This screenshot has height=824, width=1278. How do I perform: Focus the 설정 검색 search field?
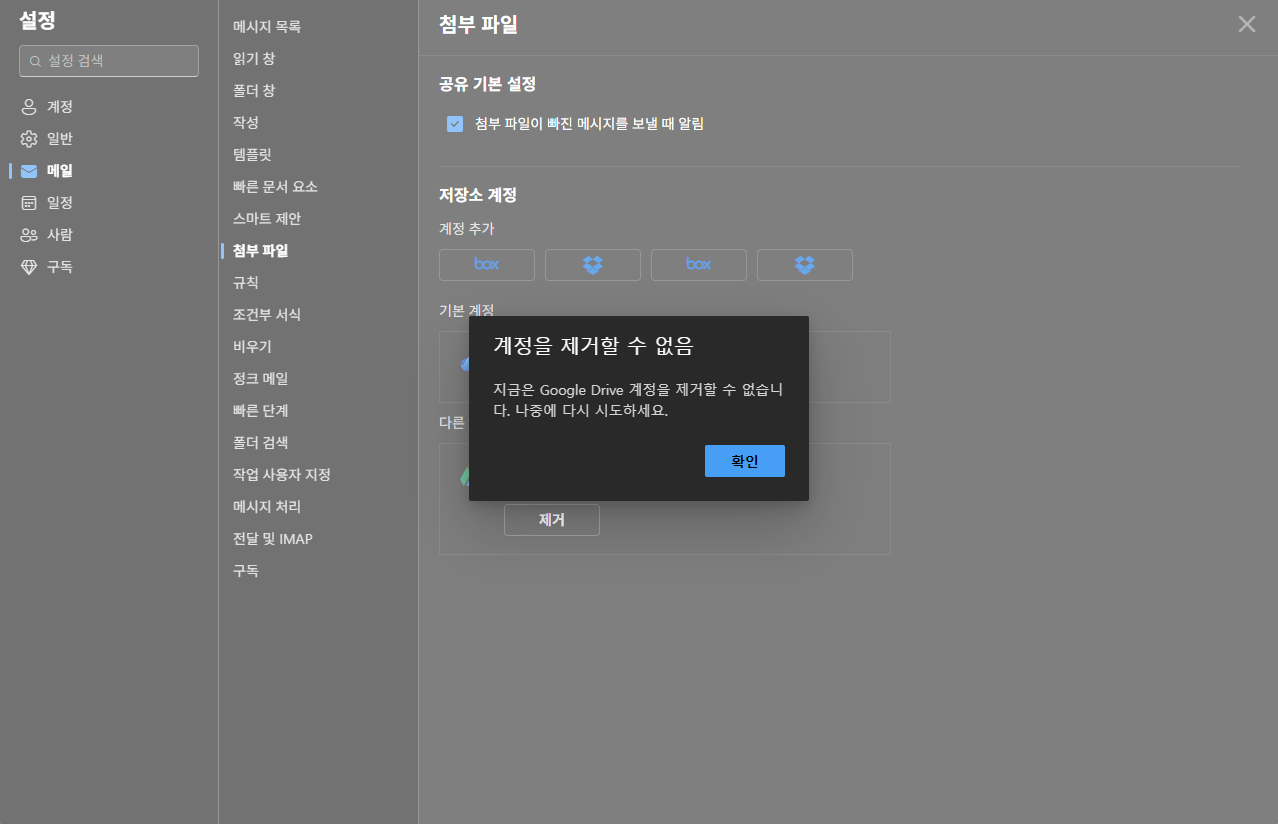pos(109,61)
